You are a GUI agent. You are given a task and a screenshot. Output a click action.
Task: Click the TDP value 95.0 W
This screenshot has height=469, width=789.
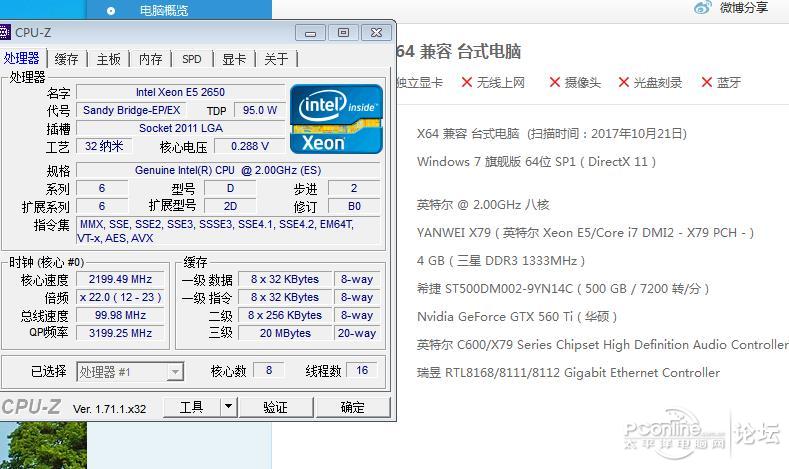tap(260, 110)
